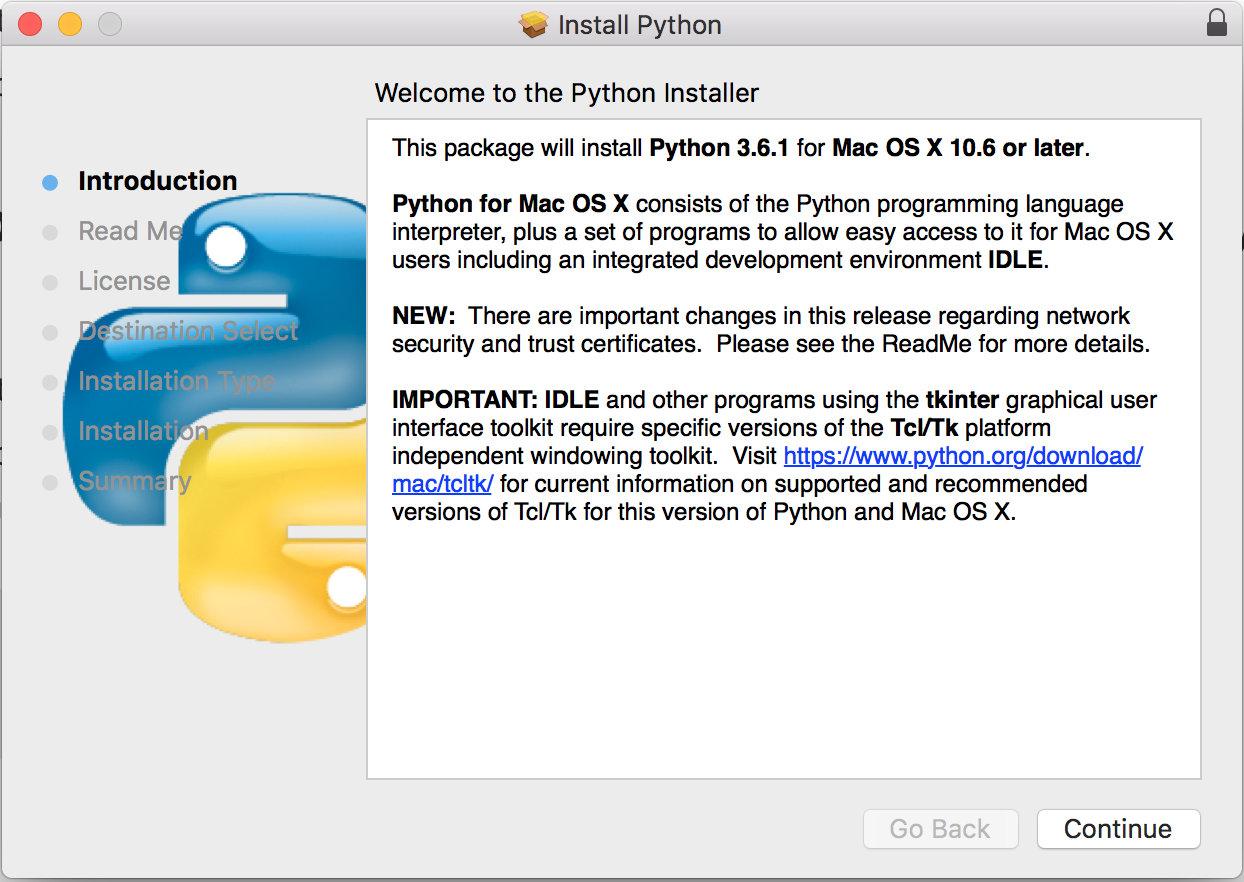Open the python.org tcltk download link
Image resolution: width=1244 pixels, height=882 pixels.
pos(963,456)
